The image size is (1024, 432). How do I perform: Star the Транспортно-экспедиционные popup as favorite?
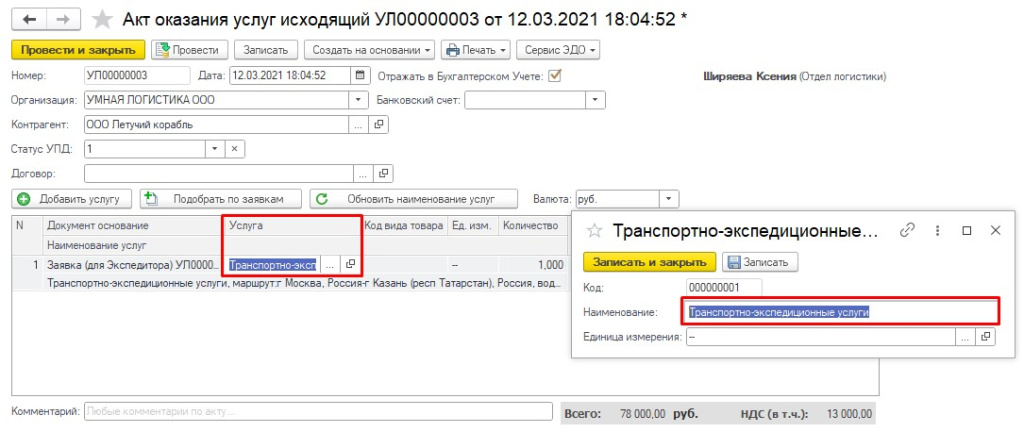pyautogui.click(x=594, y=230)
